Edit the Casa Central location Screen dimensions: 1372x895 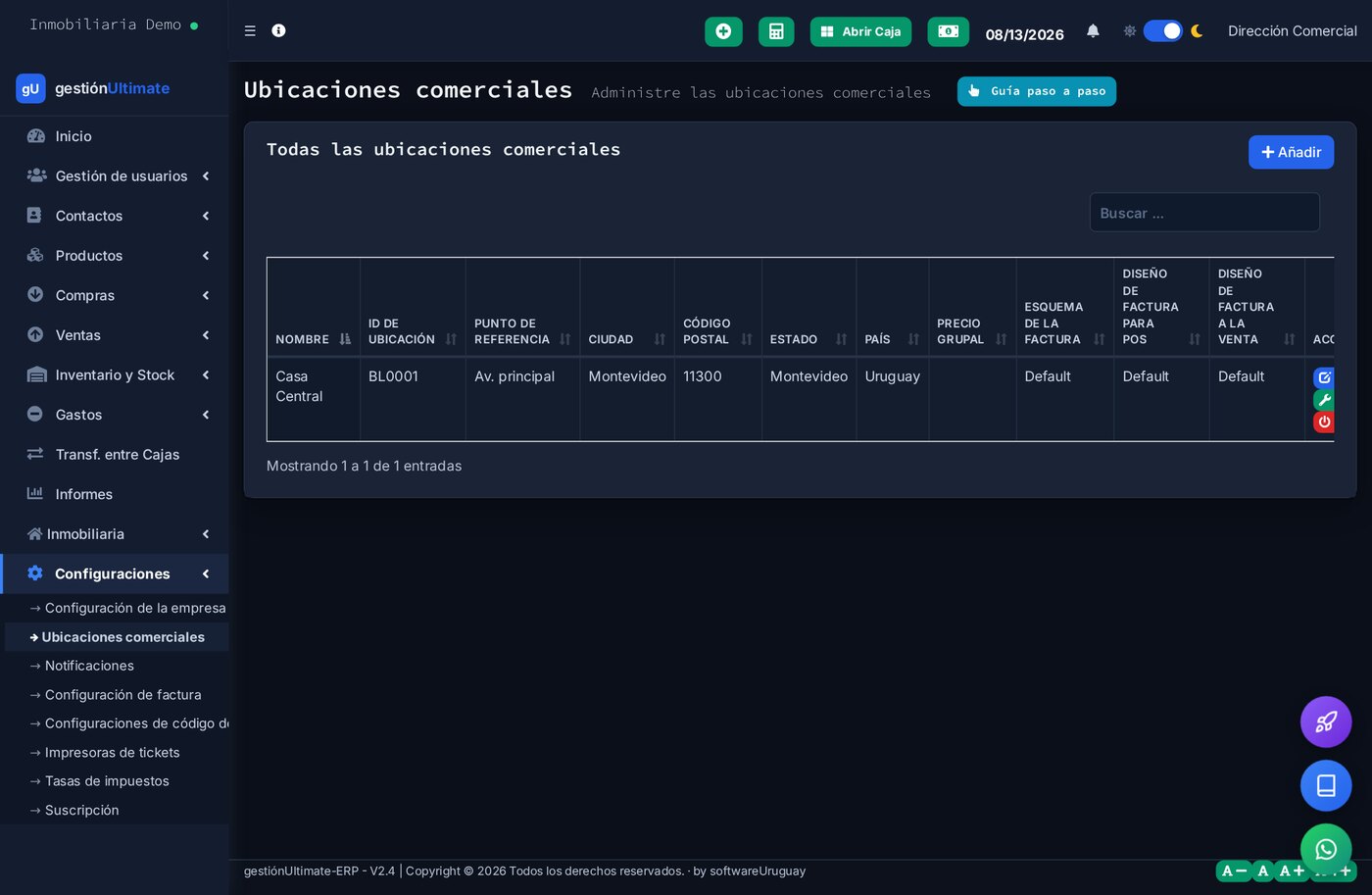click(1324, 377)
